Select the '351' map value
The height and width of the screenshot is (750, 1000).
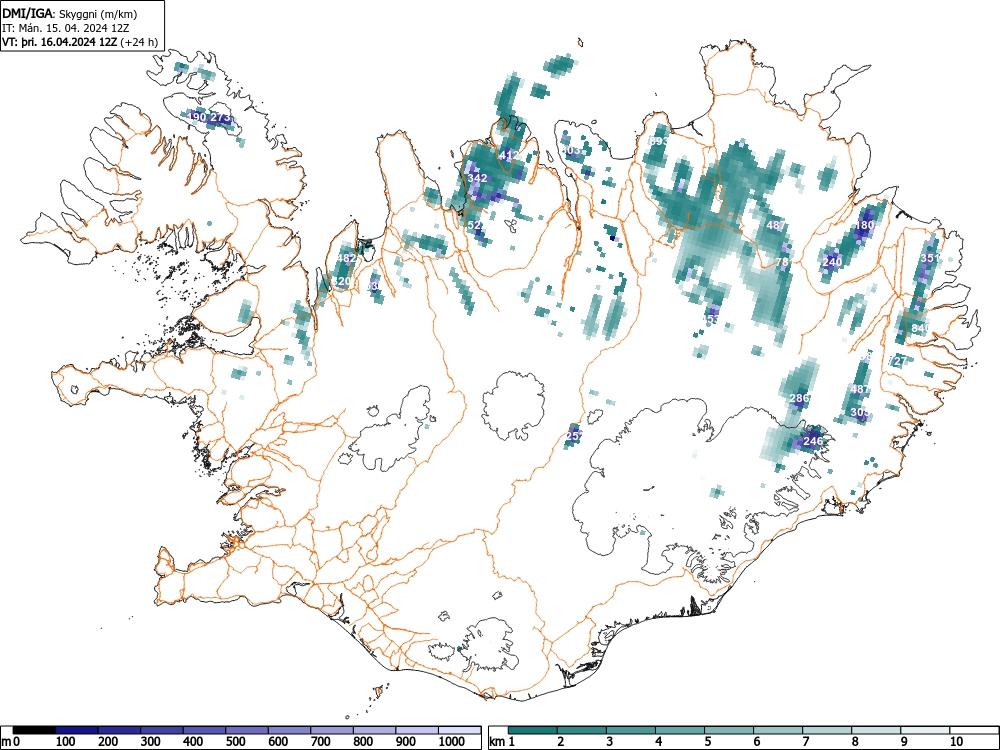(x=930, y=258)
